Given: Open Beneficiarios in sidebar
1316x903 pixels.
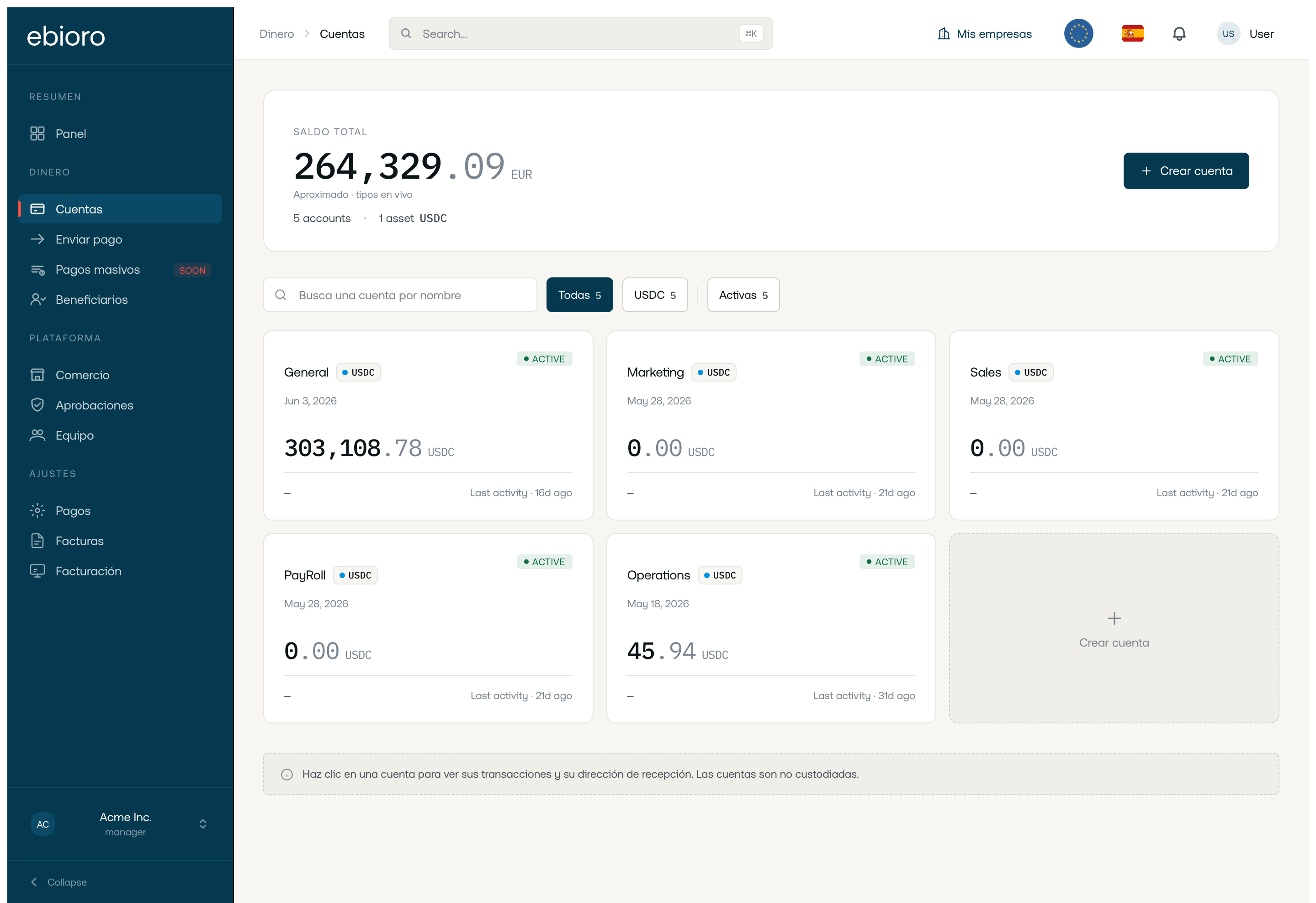Looking at the screenshot, I should coord(120,299).
